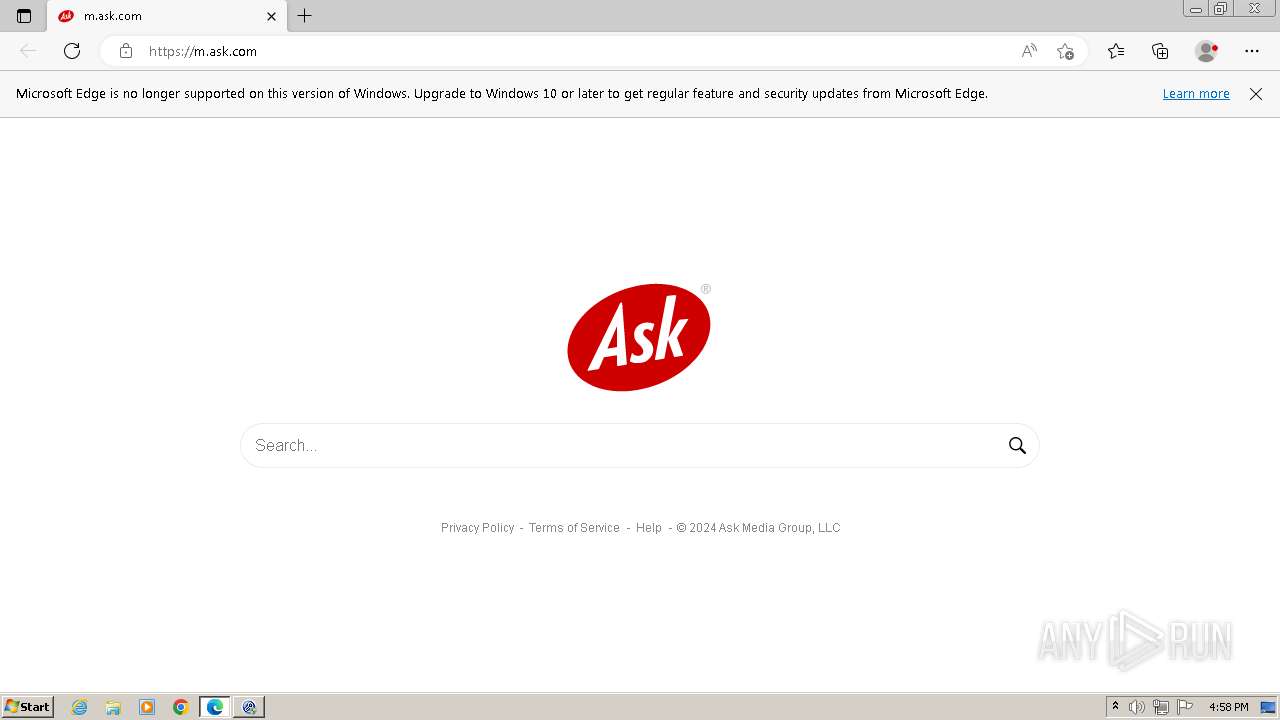Screen dimensions: 1280x720
Task: Open File Explorer from taskbar
Action: 113,707
